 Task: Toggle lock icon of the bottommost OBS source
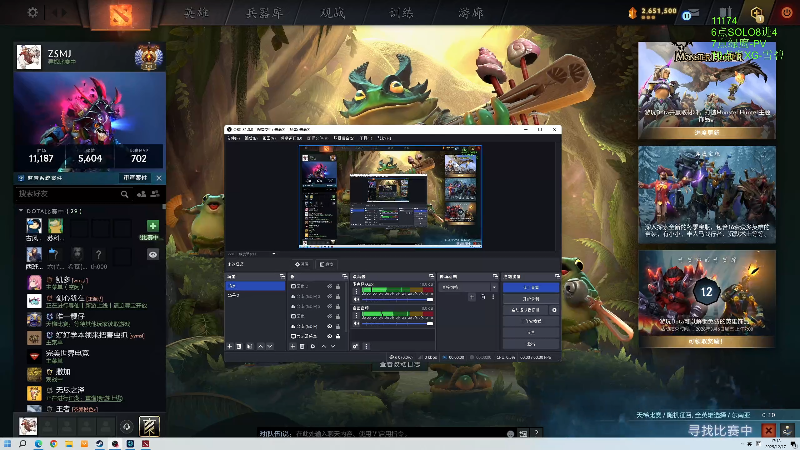338,336
